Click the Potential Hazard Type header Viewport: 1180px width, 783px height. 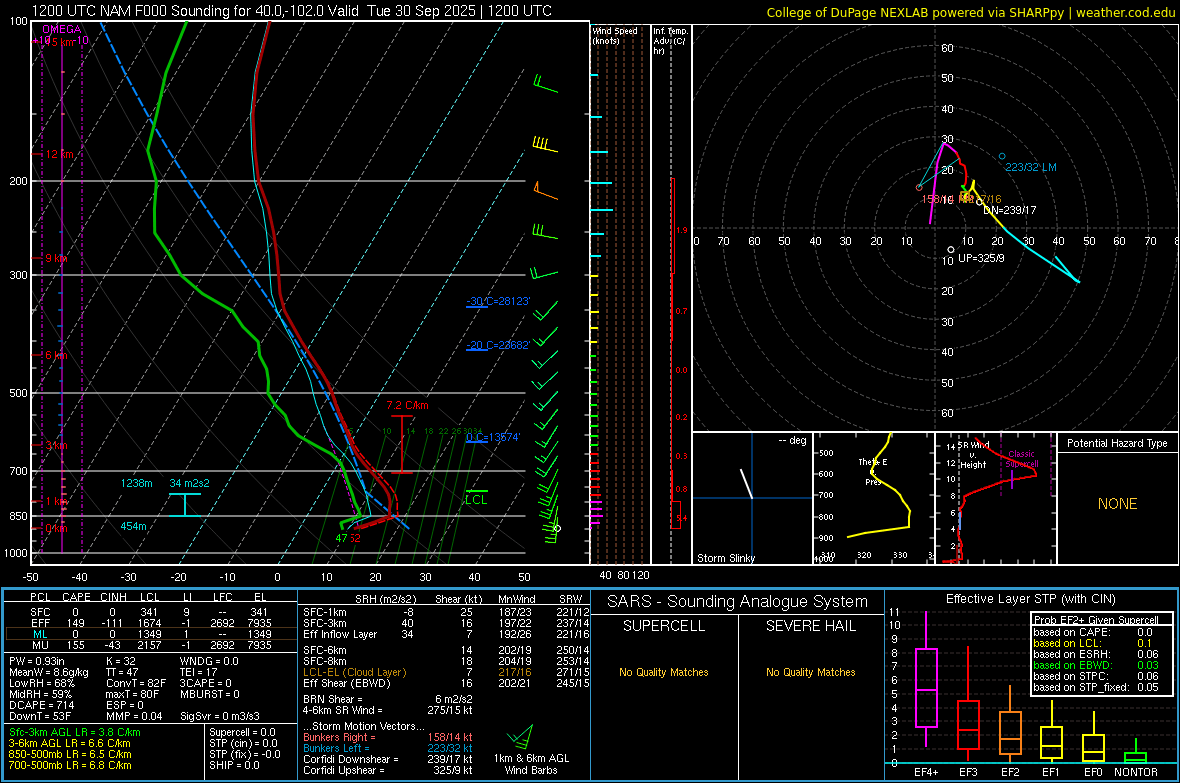coord(1117,443)
